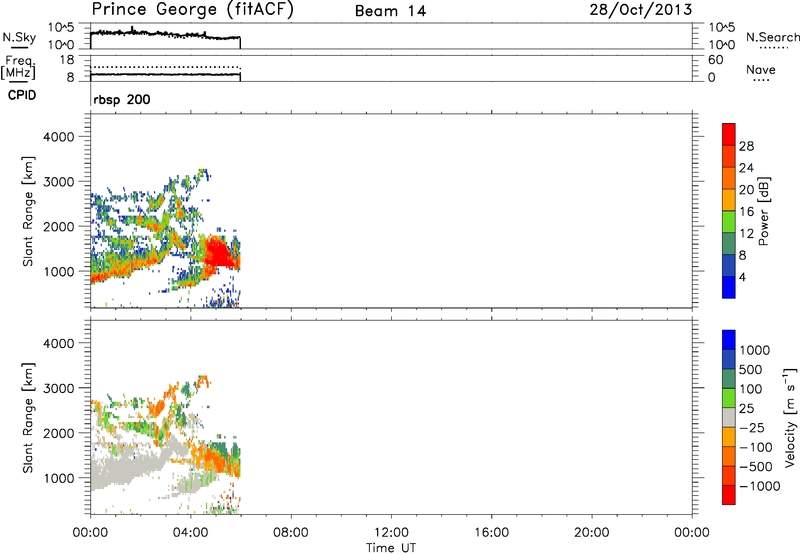The width and height of the screenshot is (800, 554).
Task: Click the 'Slant Range [km]' label of the velocity panel
Action: point(28,418)
